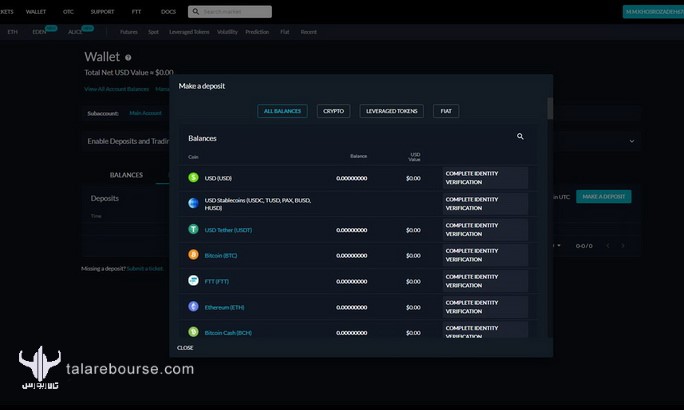Open the Docs menu item
The height and width of the screenshot is (410, 684).
click(168, 12)
